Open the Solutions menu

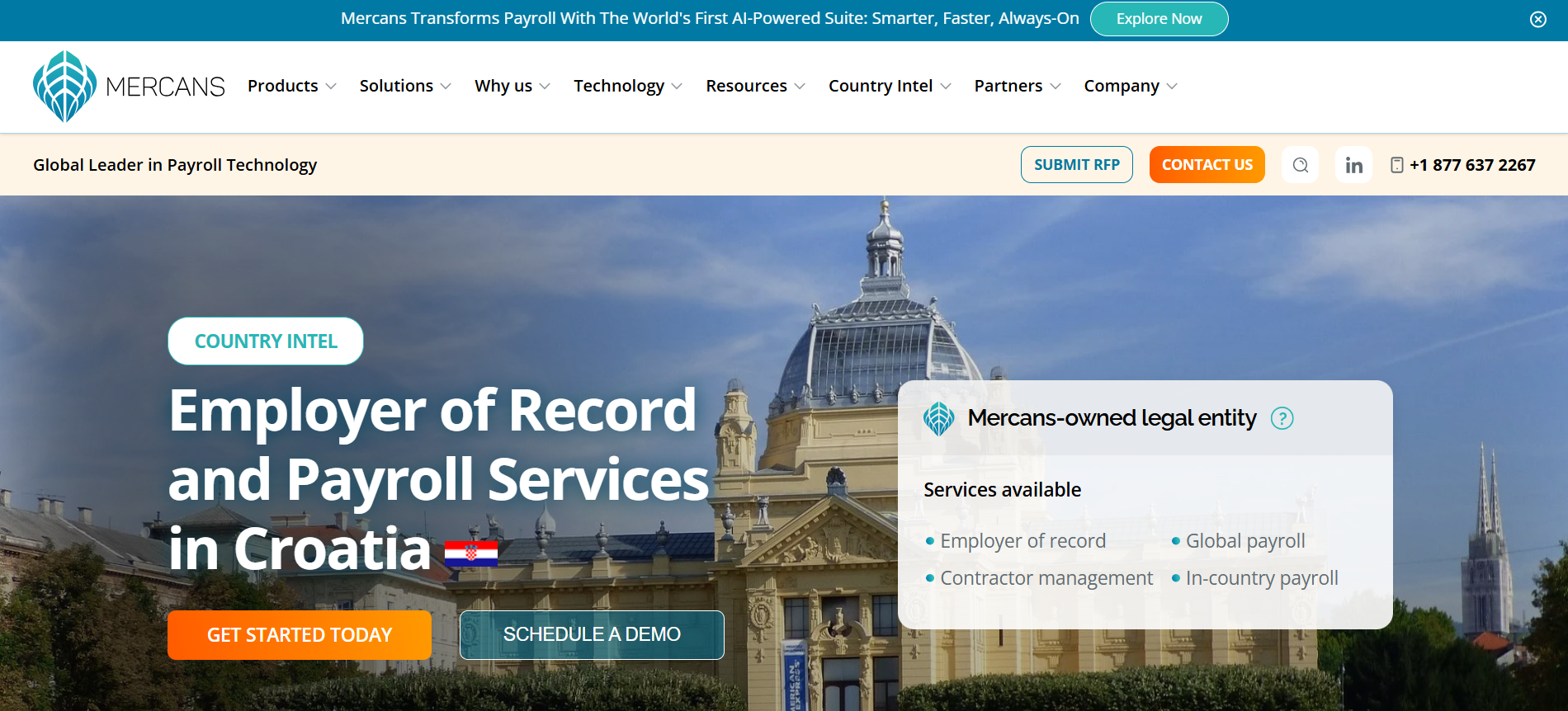point(396,86)
